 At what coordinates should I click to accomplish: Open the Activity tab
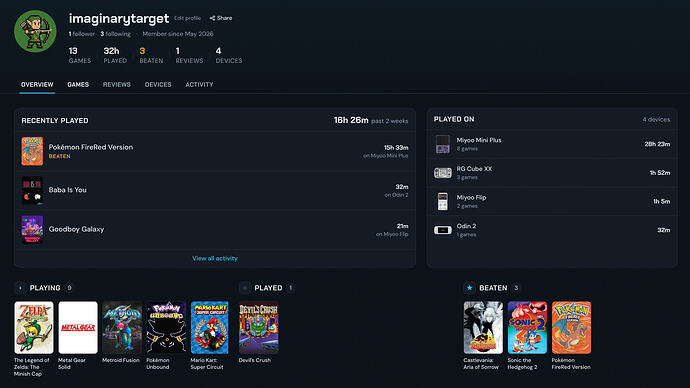199,84
